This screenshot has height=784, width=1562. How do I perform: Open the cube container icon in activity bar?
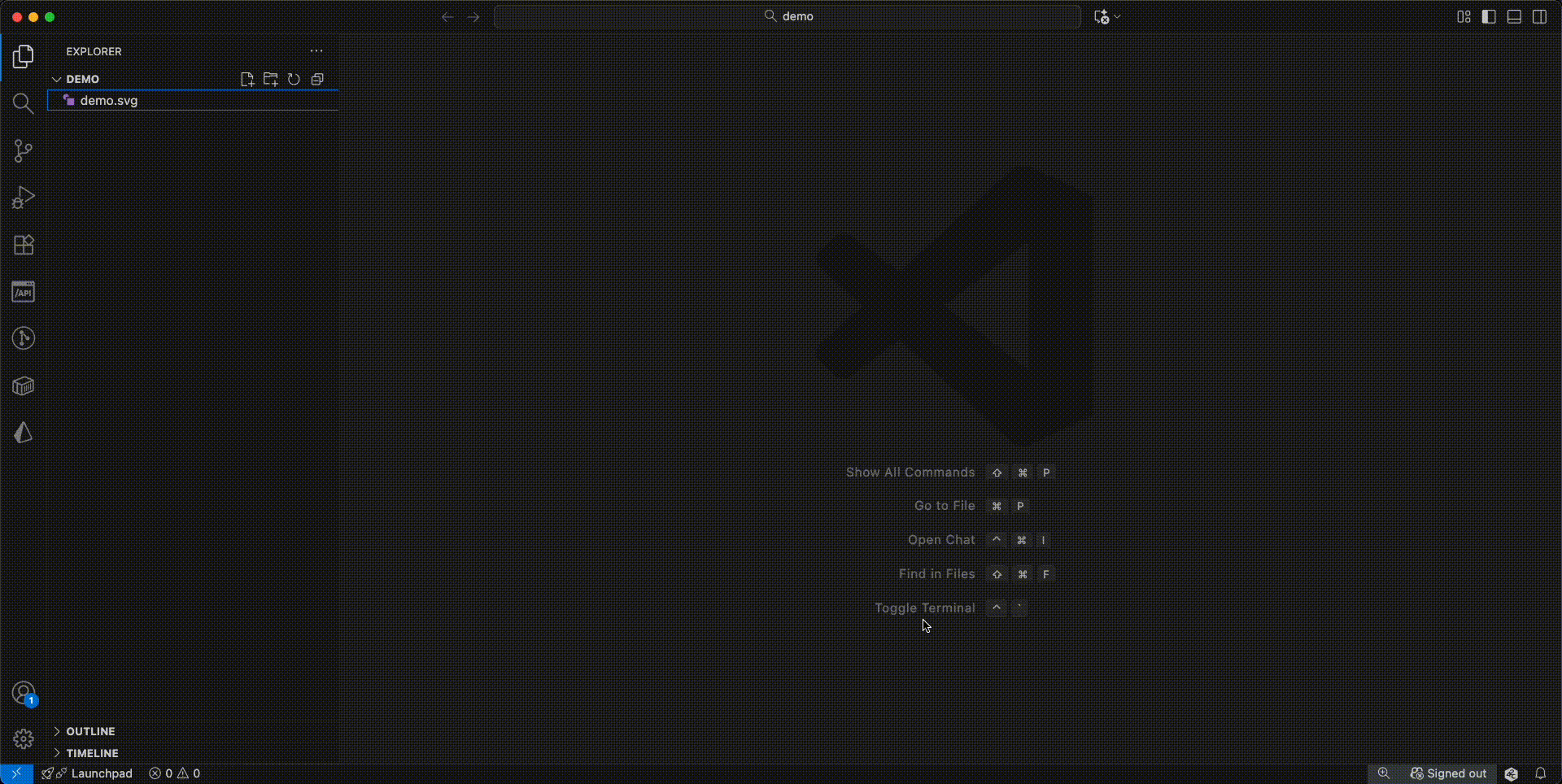(24, 385)
